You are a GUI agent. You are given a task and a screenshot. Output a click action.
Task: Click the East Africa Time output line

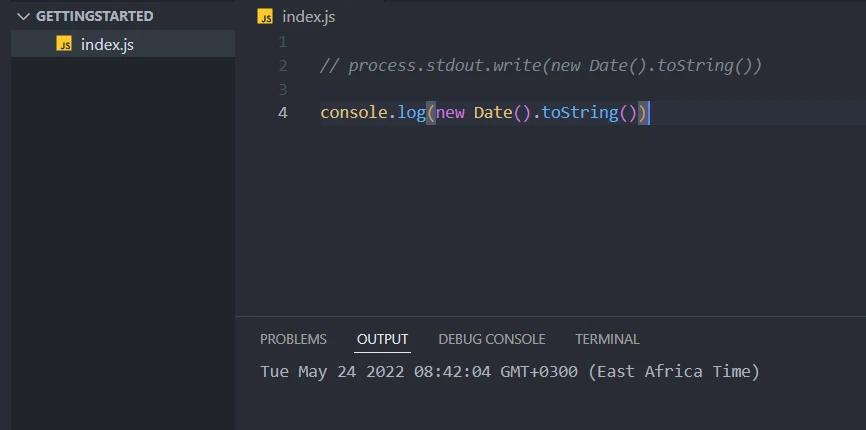click(510, 372)
